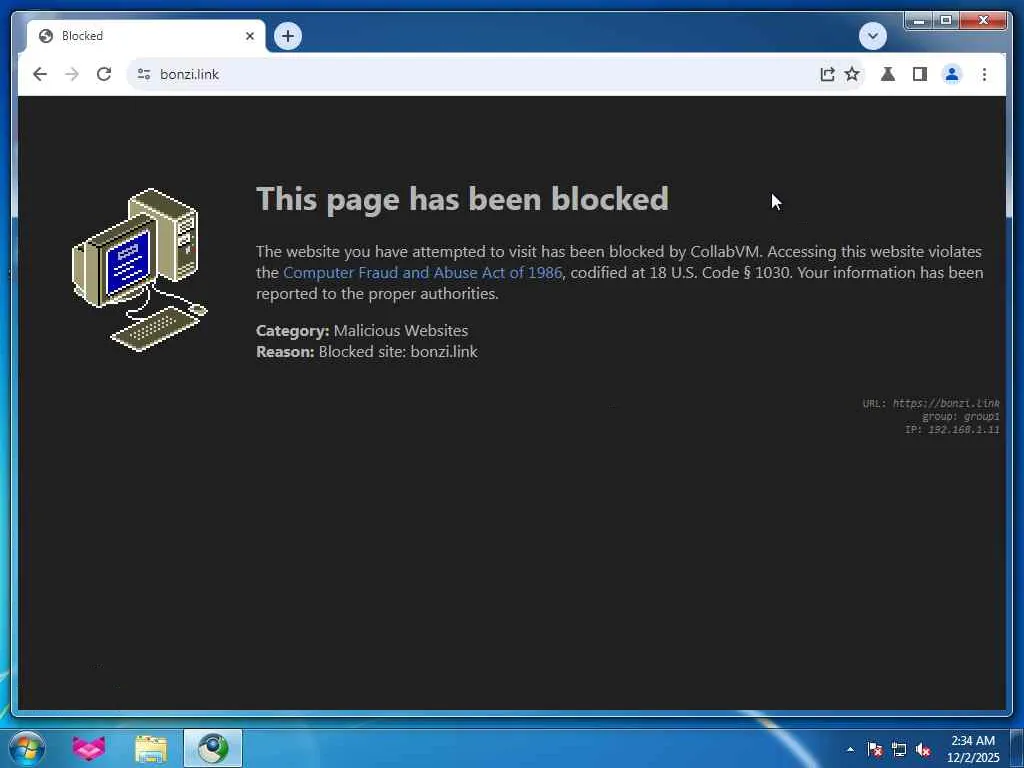Select the Blocked tab
This screenshot has width=1024, height=768.
[146, 36]
